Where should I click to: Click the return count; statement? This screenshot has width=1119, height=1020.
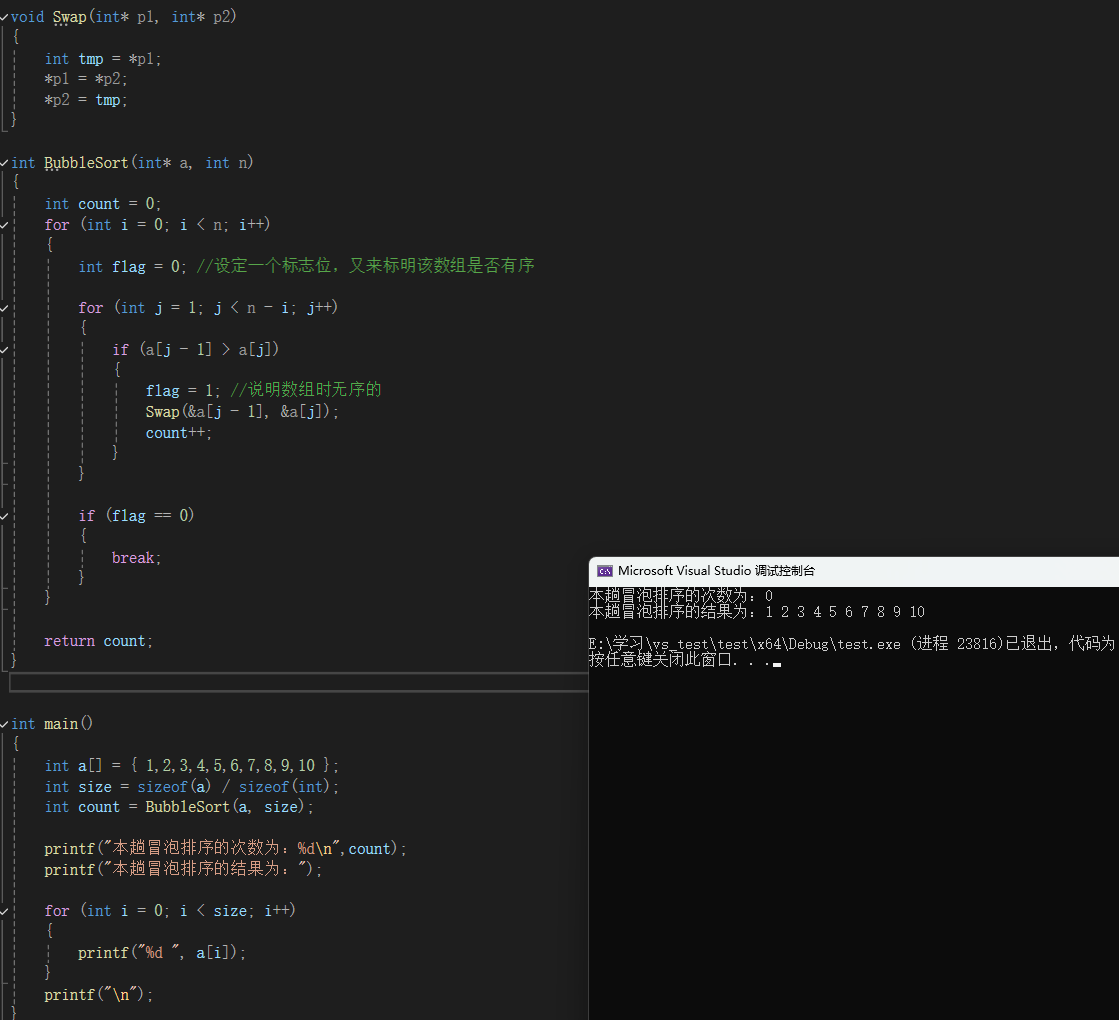click(98, 642)
